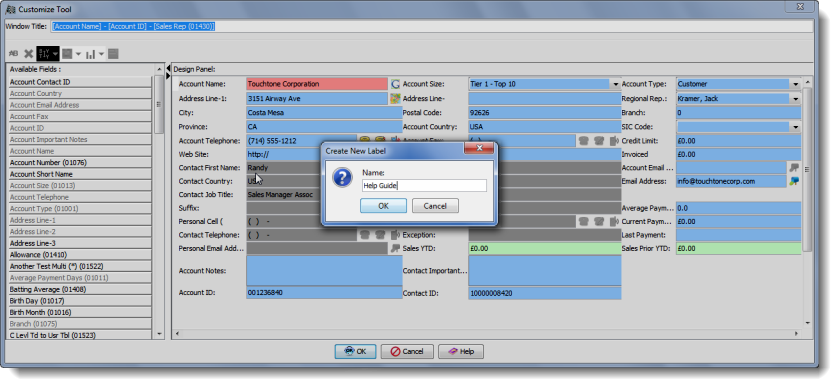Select Account Contact ID in Available Fields
Image resolution: width=839 pixels, height=388 pixels.
click(80, 82)
